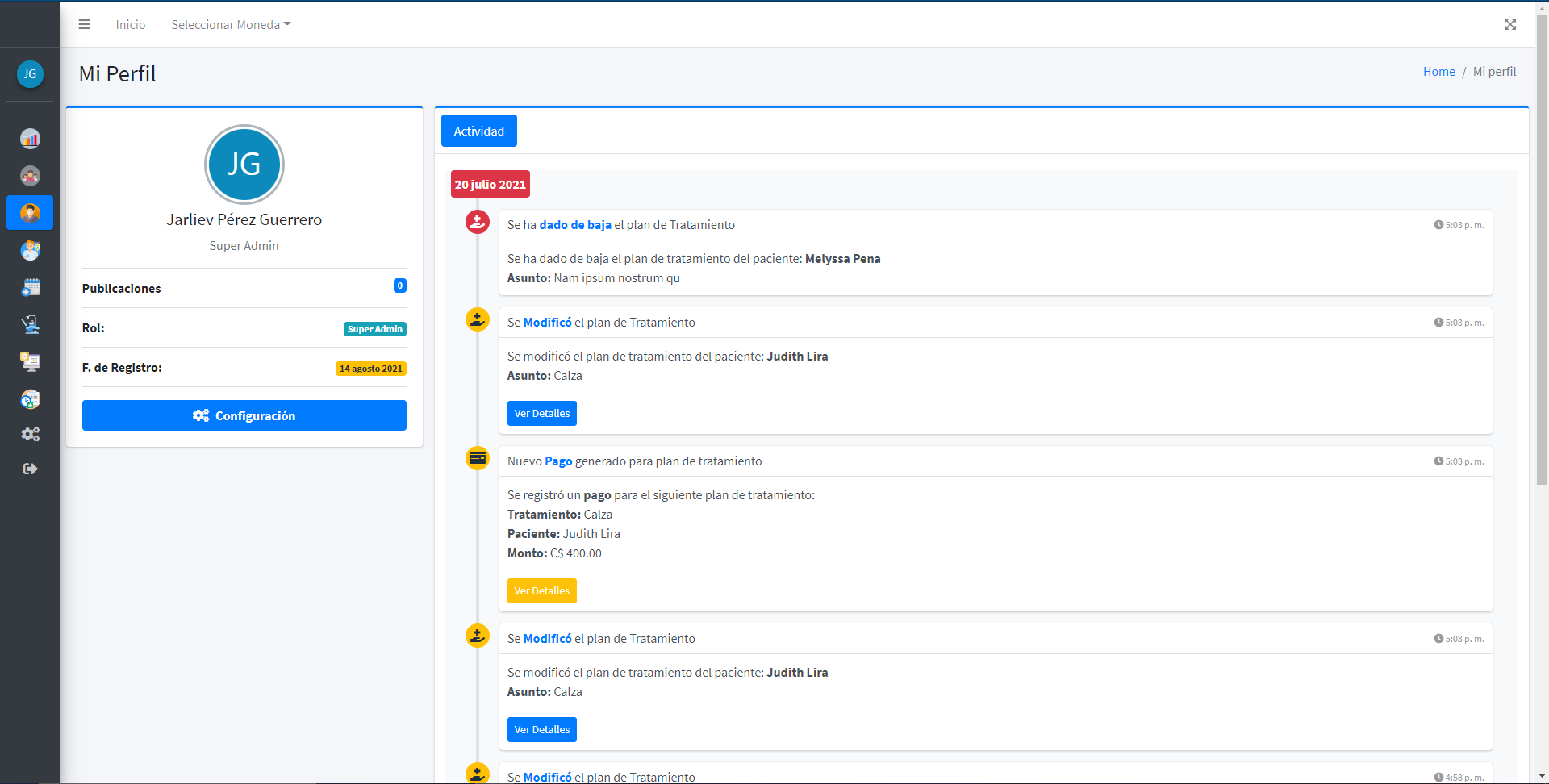Screen dimensions: 1549x784
Task: Click the 'dado de baja' link
Action: (574, 225)
